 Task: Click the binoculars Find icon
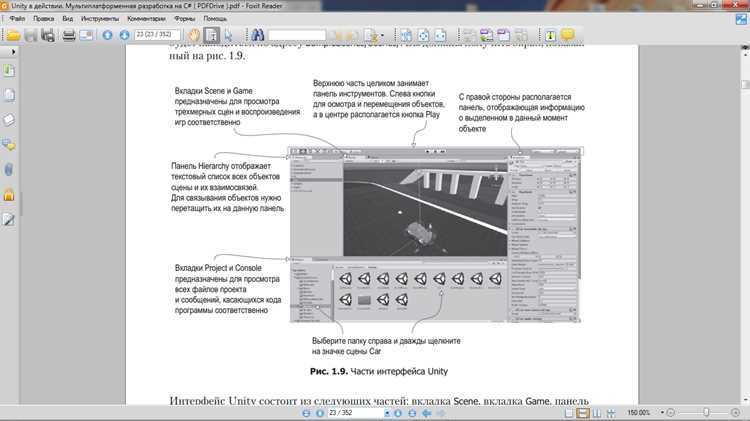pos(258,35)
